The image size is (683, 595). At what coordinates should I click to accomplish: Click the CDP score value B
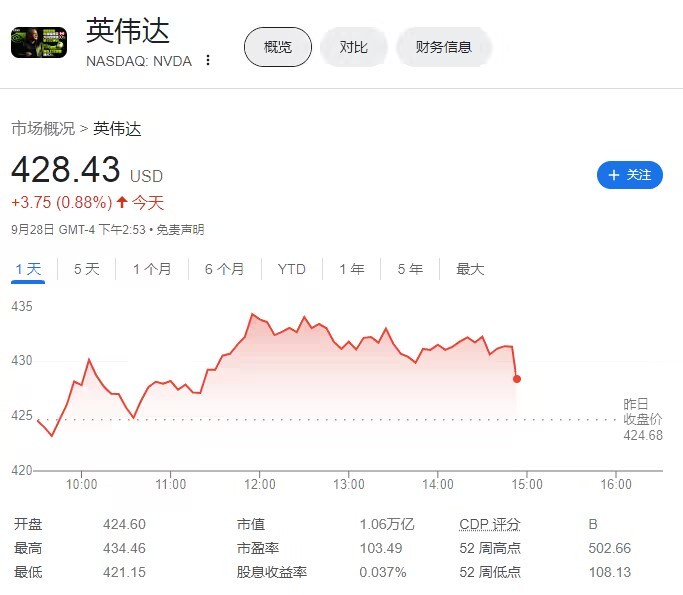tap(593, 524)
